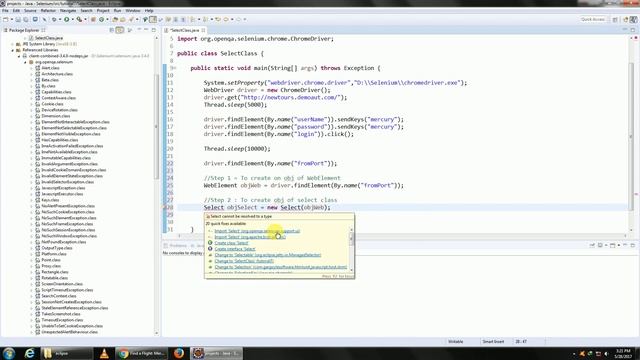Click the Open Type toolbar icon
The image size is (640, 360).
click(115, 19)
